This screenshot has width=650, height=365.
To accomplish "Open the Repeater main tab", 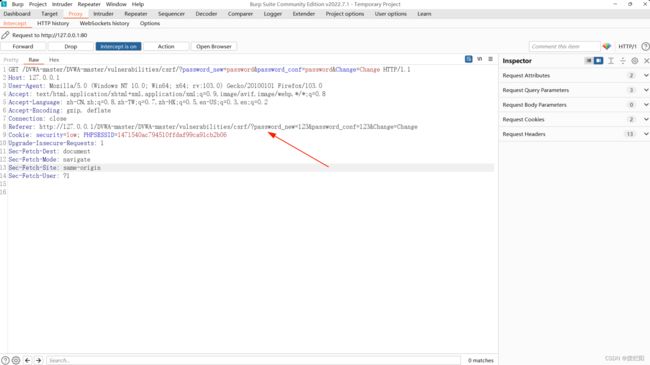I will point(136,14).
